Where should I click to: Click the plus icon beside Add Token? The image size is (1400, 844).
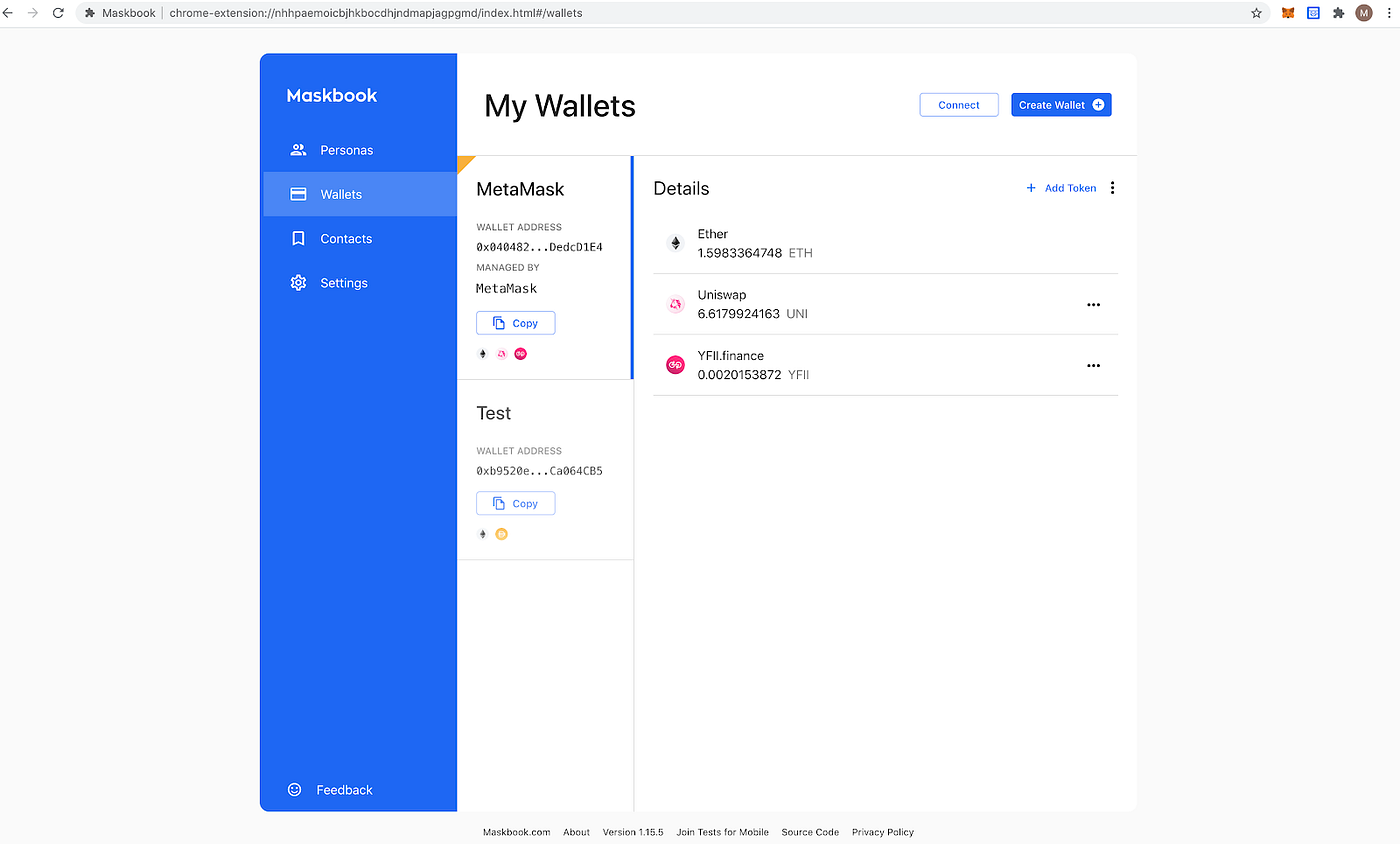[x=1031, y=188]
